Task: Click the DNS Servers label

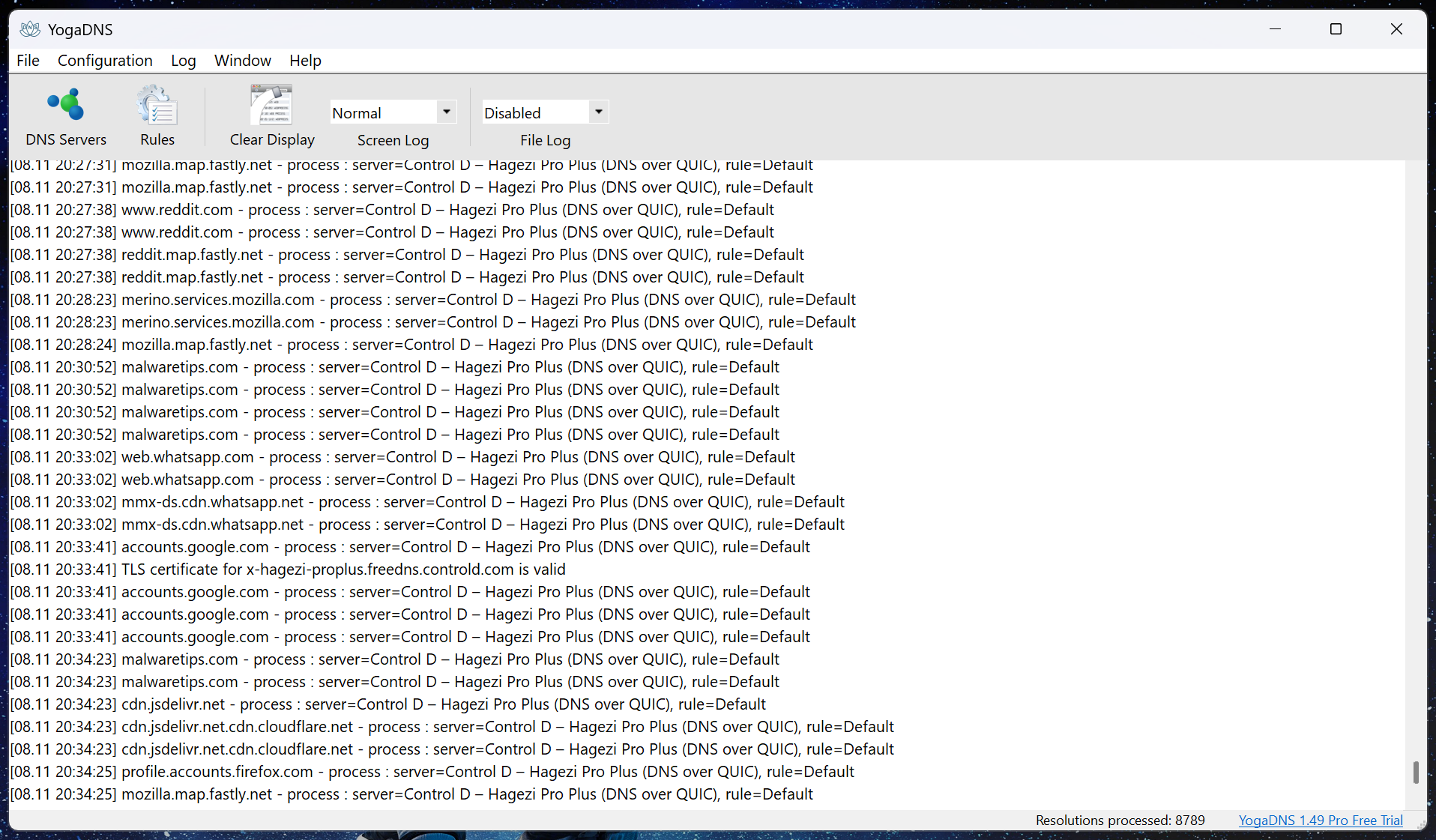Action: tap(66, 139)
